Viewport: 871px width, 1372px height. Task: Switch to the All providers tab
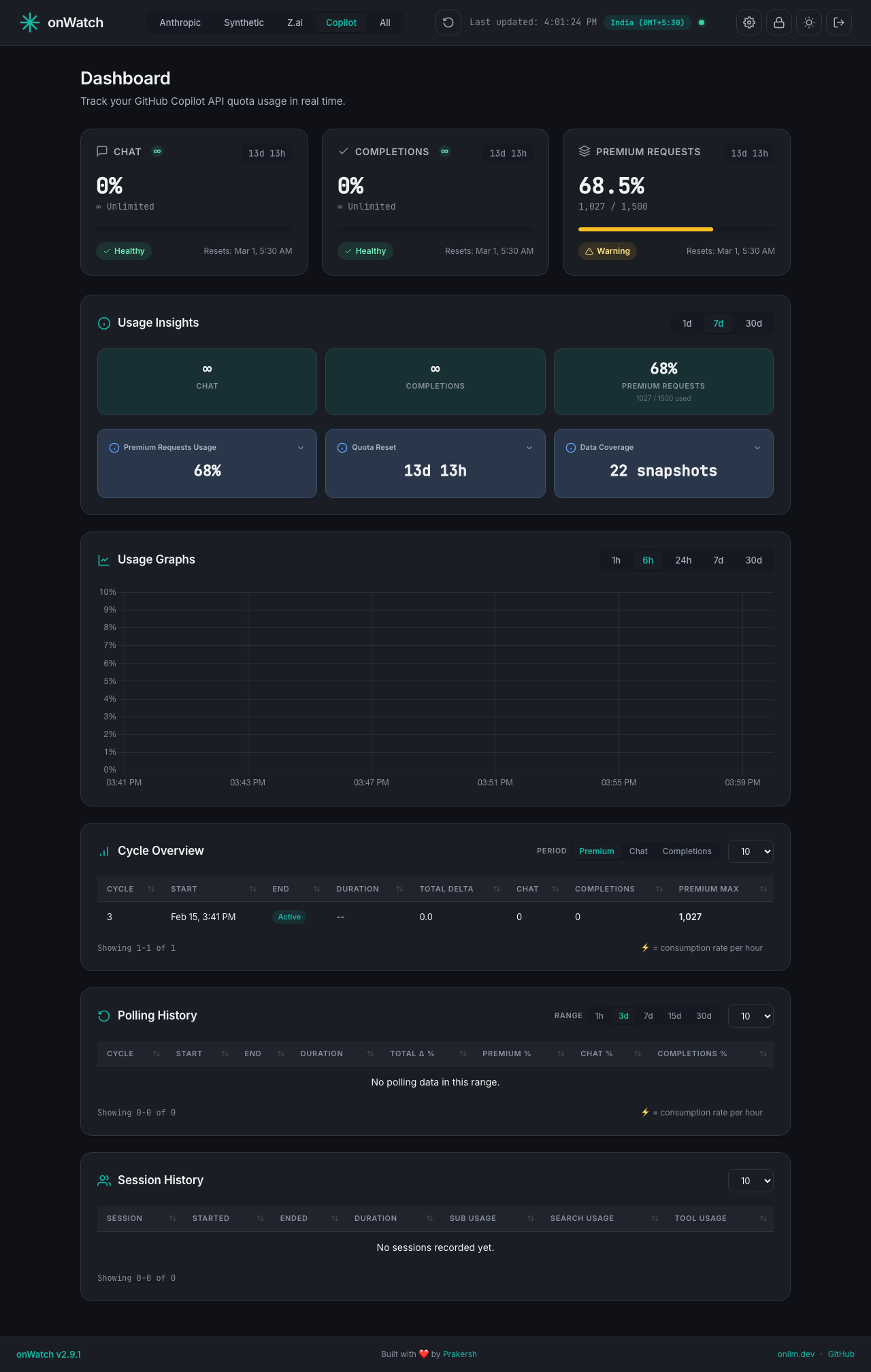click(x=385, y=22)
